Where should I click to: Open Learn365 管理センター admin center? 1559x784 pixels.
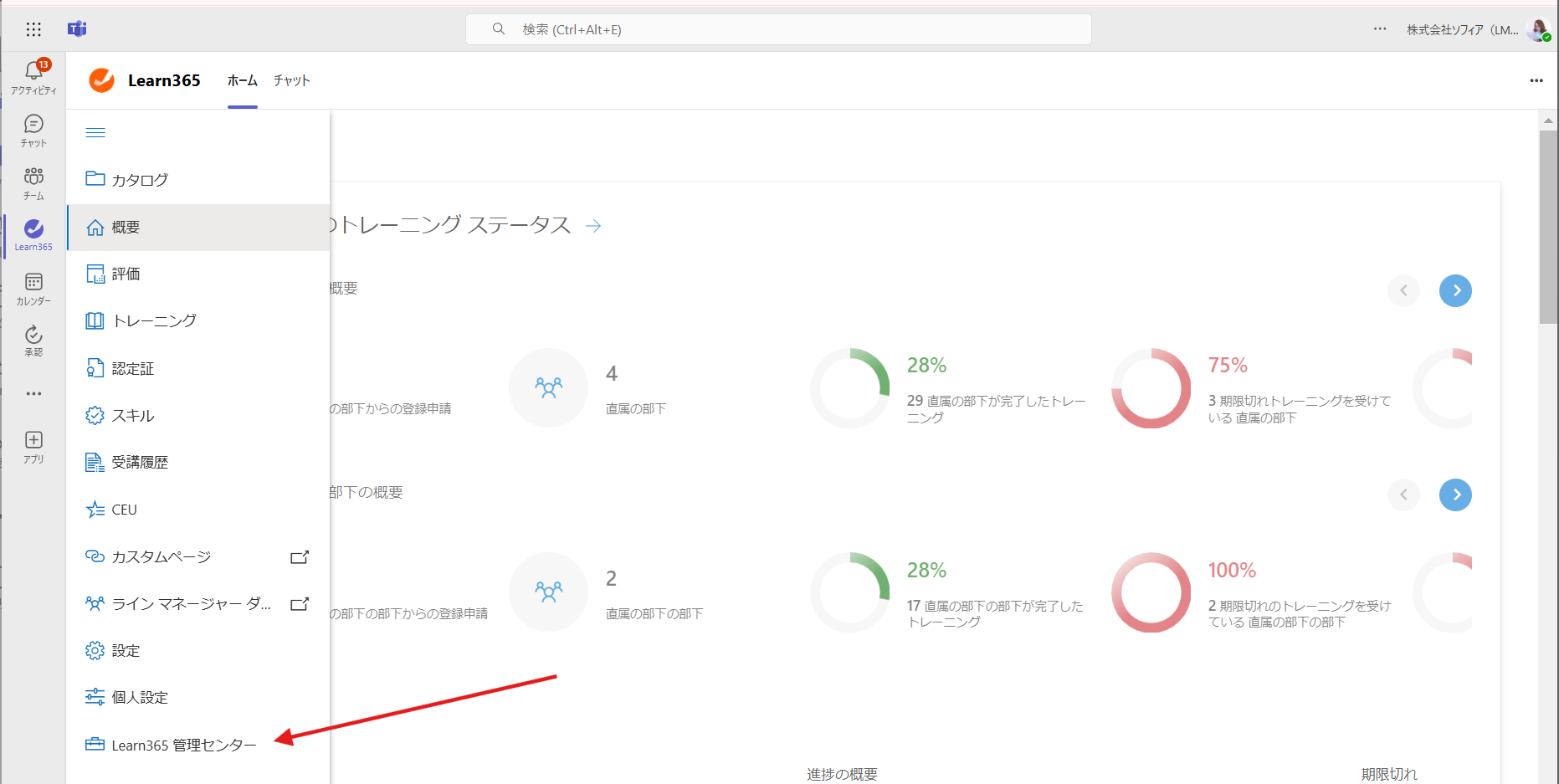[198, 745]
